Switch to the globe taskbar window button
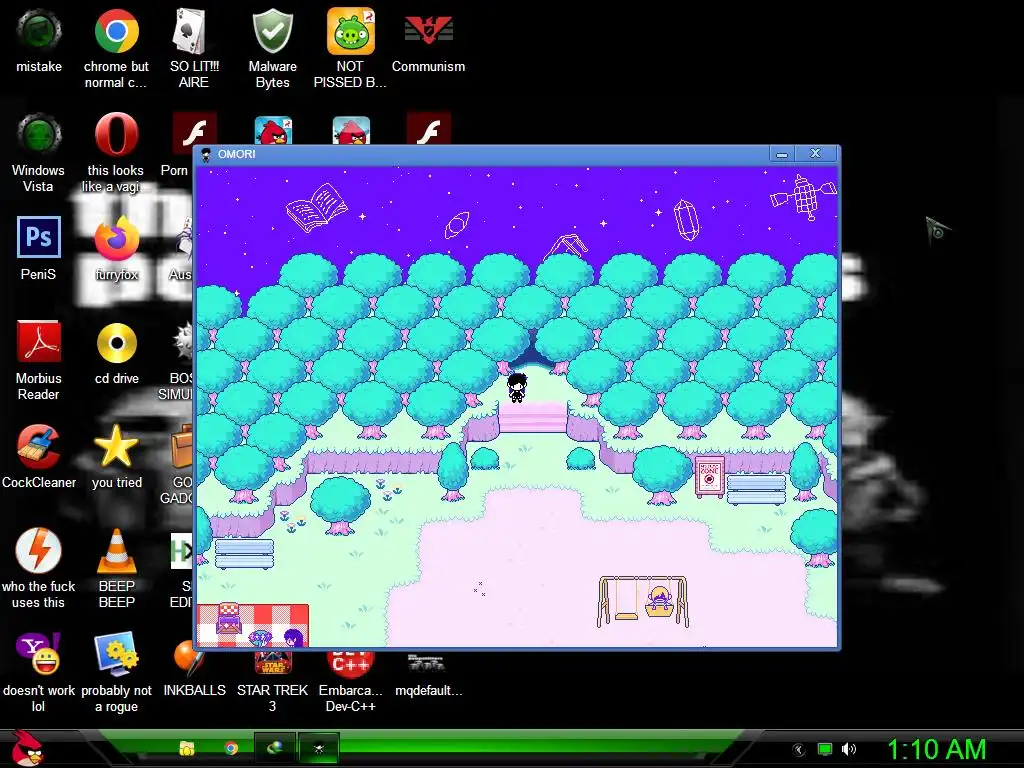The image size is (1024, 768). tap(274, 748)
